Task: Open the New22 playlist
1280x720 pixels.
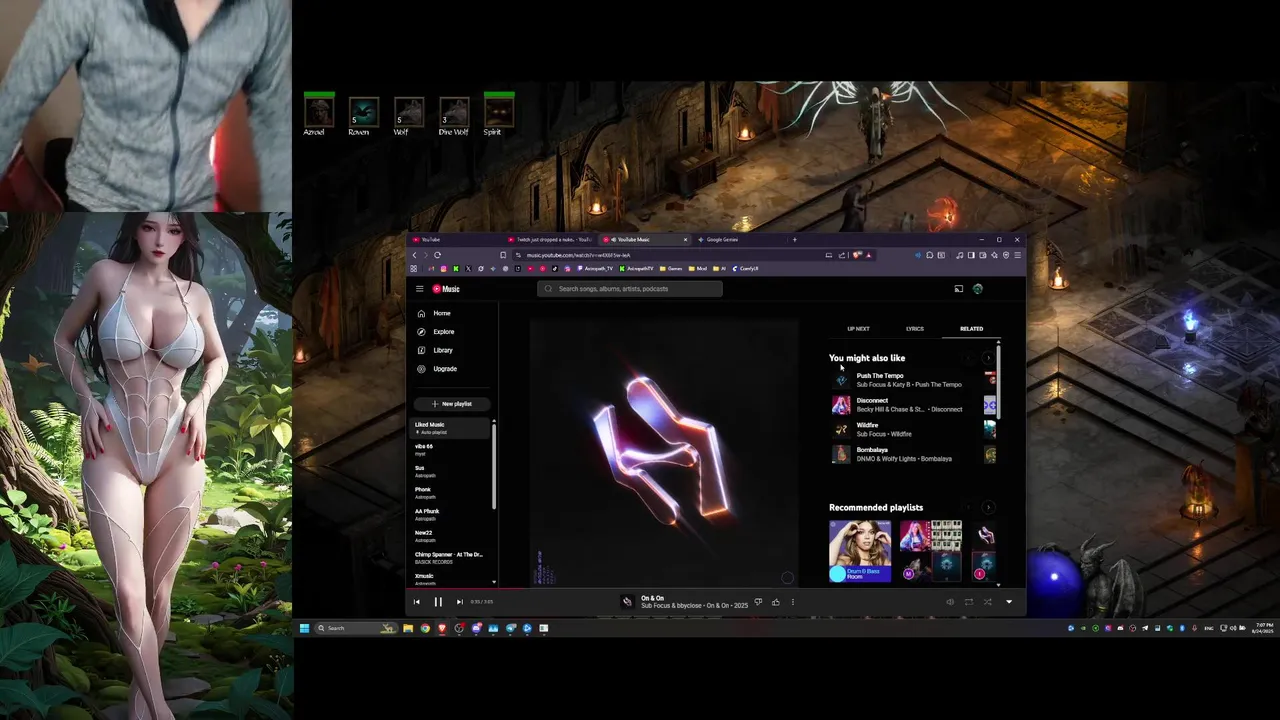Action: click(450, 536)
